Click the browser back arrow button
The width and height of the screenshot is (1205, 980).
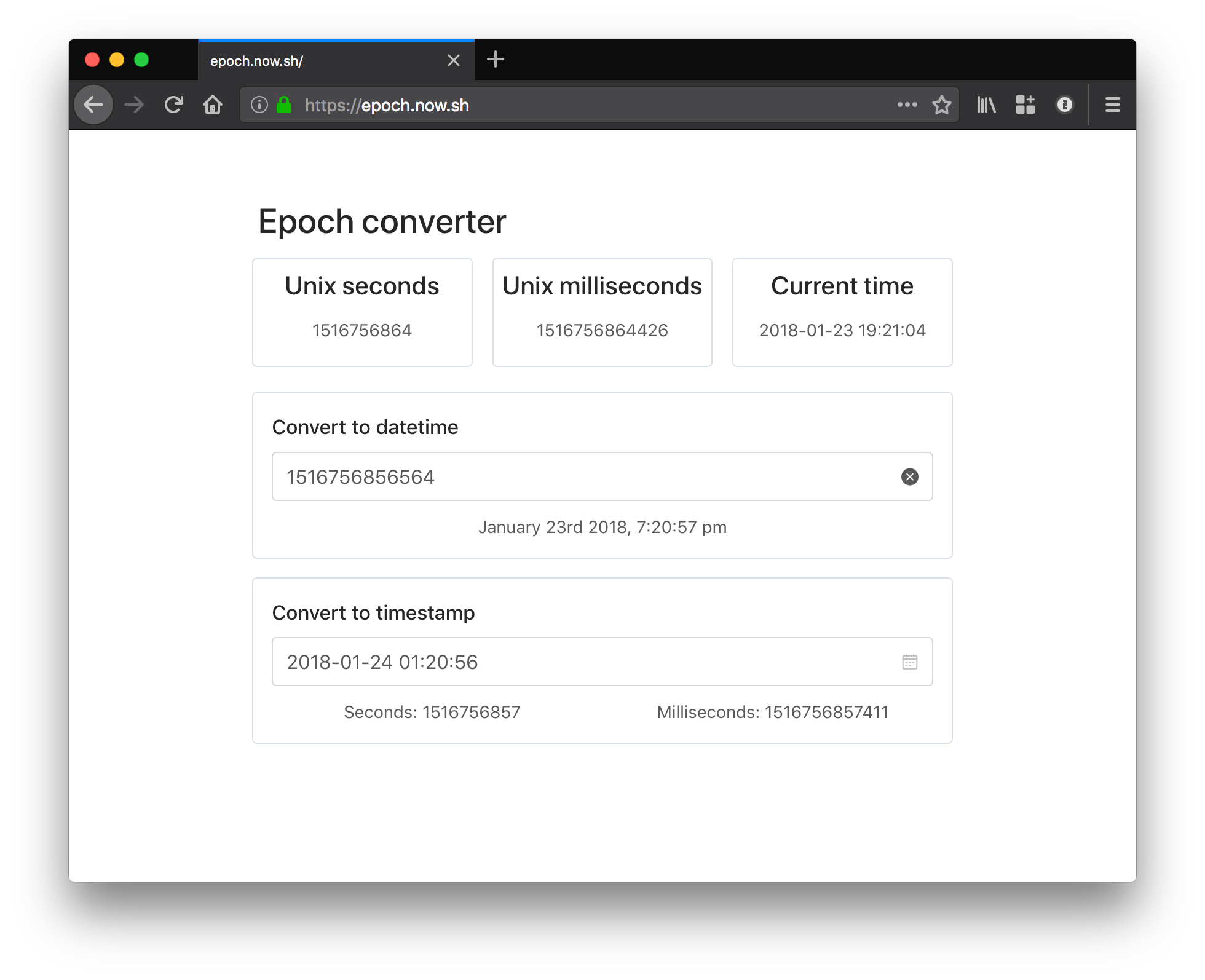point(93,105)
